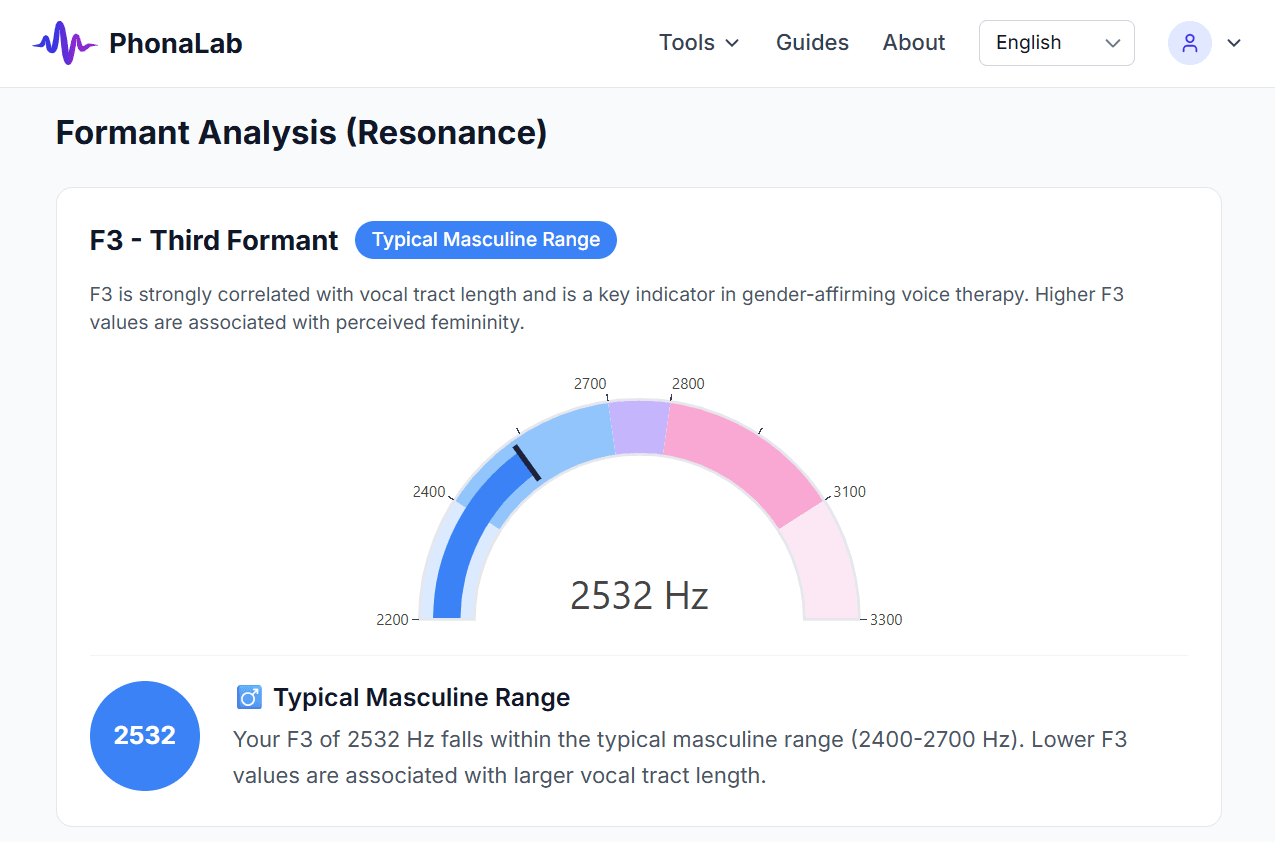1275x842 pixels.
Task: Toggle the Typical Masculine Range badge
Action: pyautogui.click(x=486, y=240)
